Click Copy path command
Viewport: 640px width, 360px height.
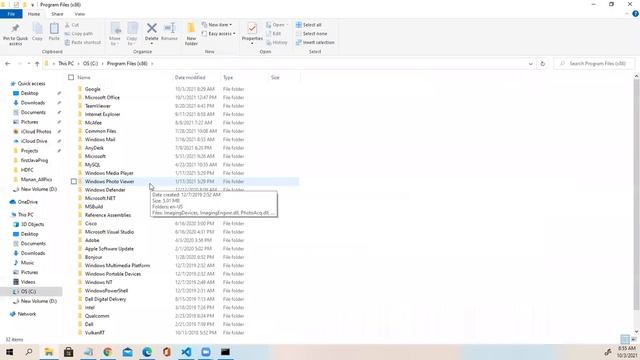(79, 33)
